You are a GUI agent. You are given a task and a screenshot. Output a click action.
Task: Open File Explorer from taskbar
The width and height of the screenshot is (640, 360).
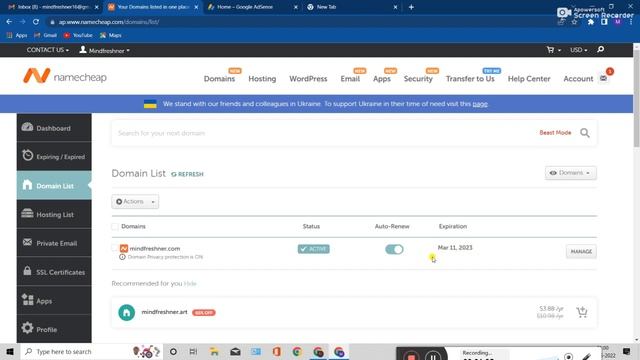[x=214, y=351]
